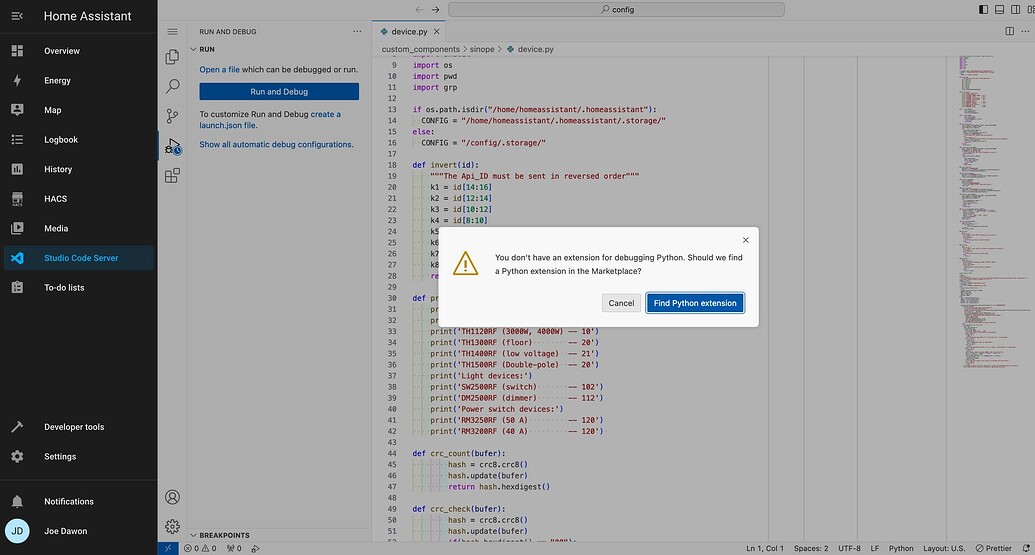Cancel the Python extension dialog

(621, 303)
